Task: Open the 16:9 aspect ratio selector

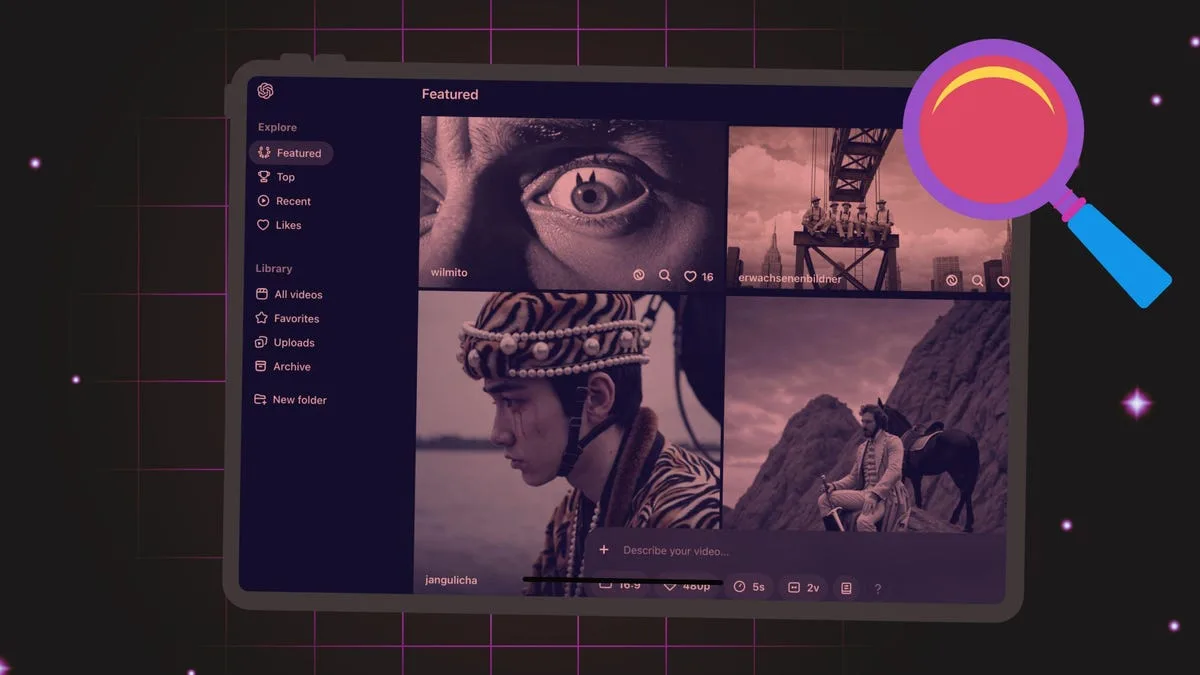Action: click(620, 587)
